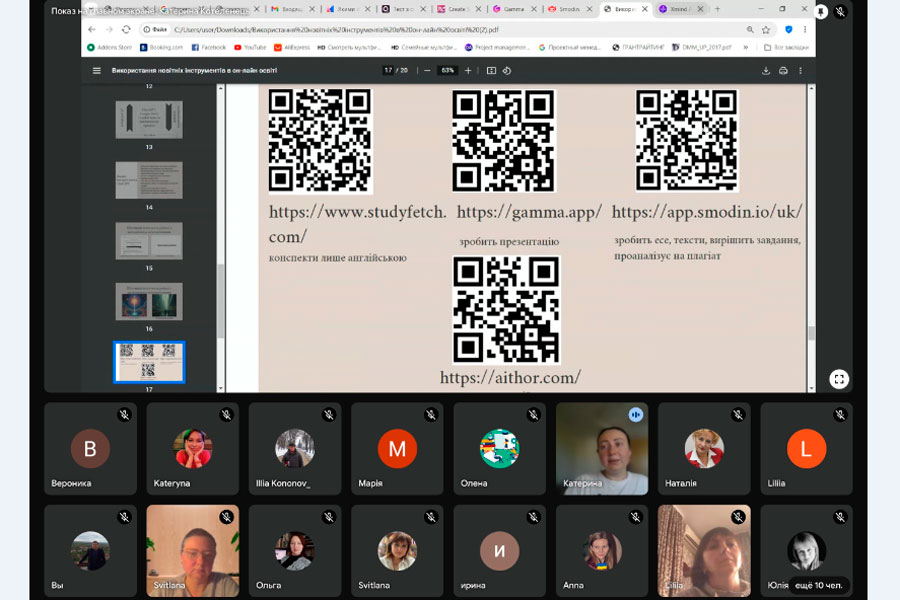900x600 pixels.
Task: Zoom out the PDF with minus button
Action: (427, 71)
